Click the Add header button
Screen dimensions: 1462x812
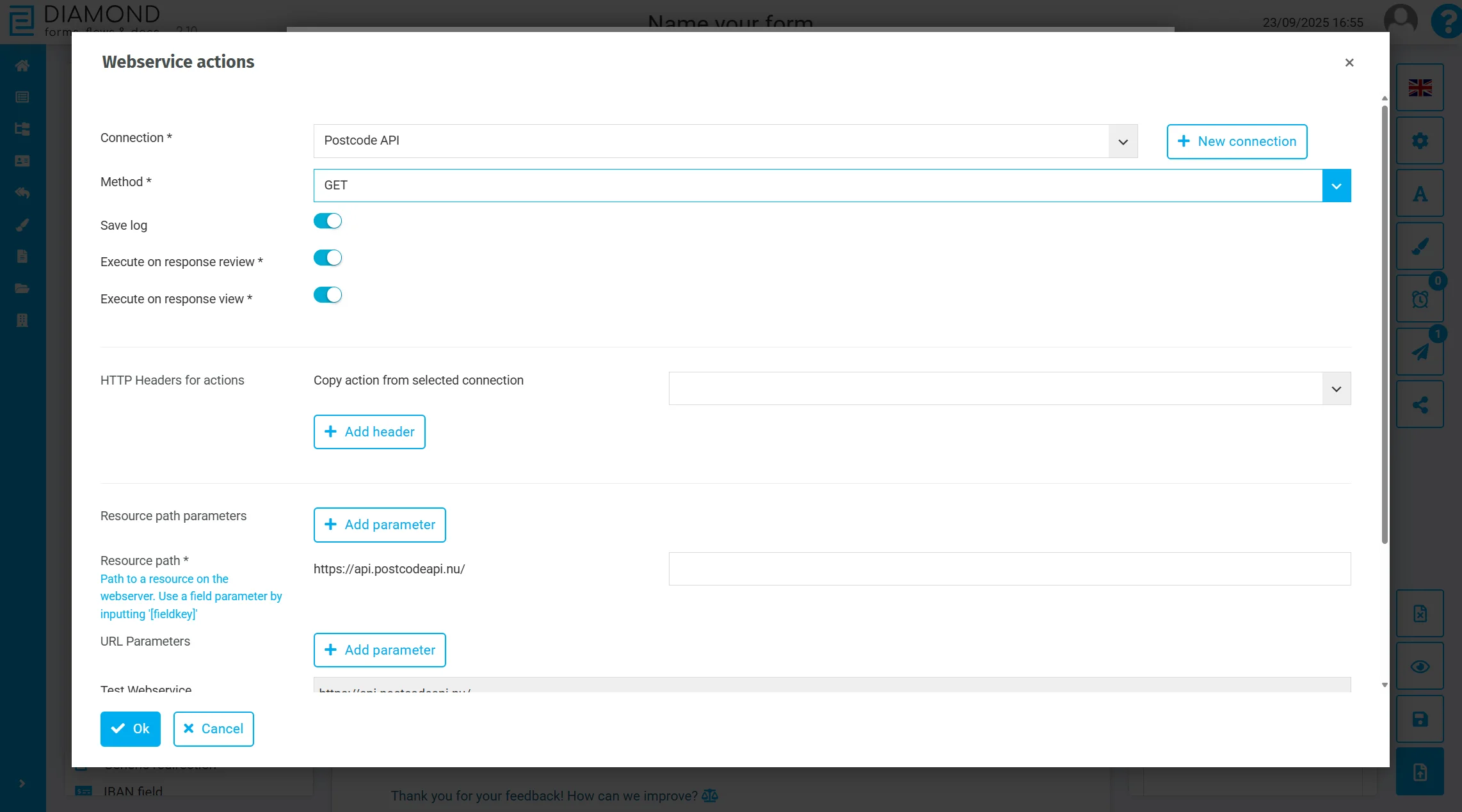[369, 431]
